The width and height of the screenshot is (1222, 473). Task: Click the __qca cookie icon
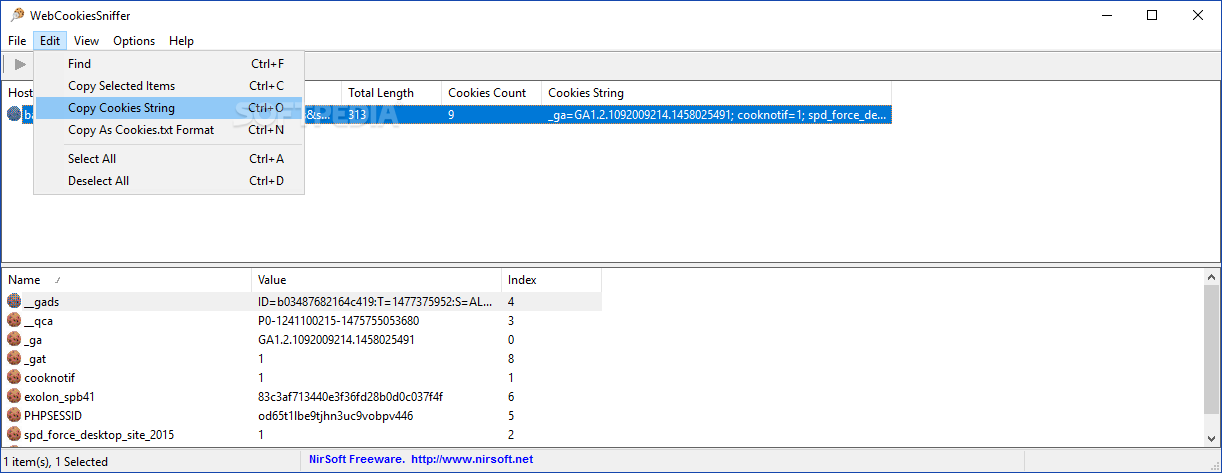[x=15, y=320]
